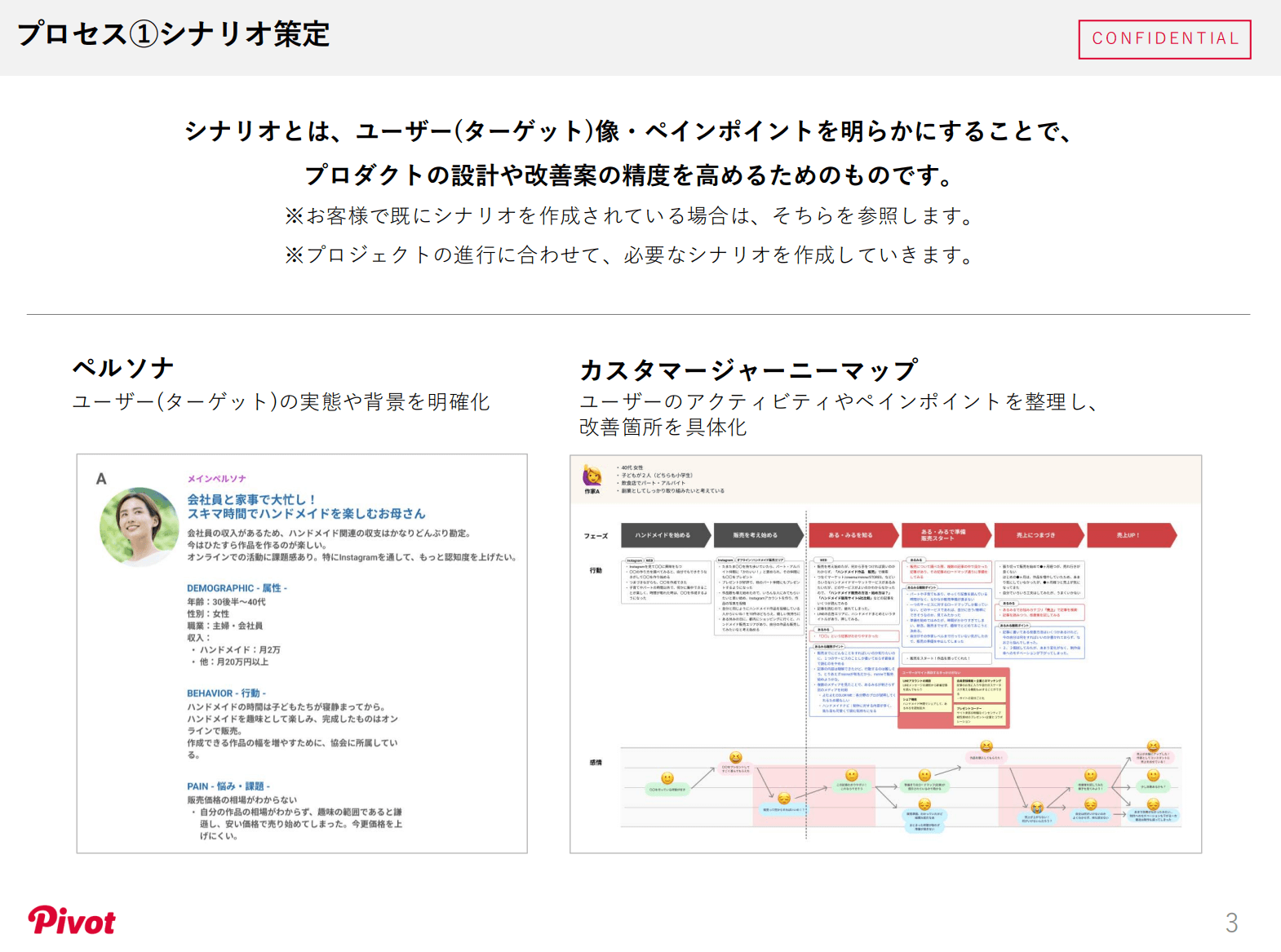Select the ハンドメイドを始める phase arrow
This screenshot has width=1281, height=952.
click(x=667, y=535)
